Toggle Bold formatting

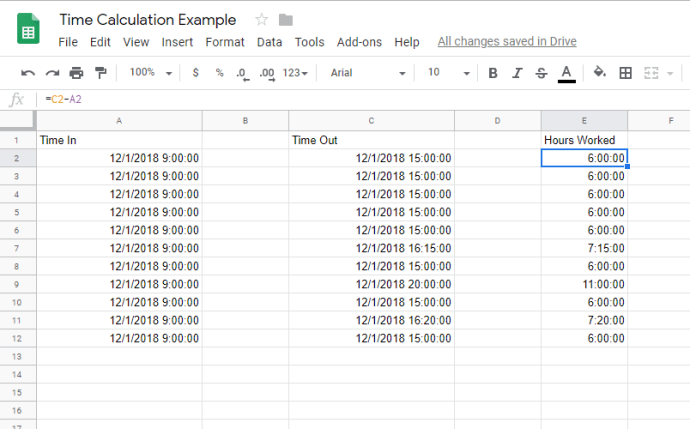point(492,73)
